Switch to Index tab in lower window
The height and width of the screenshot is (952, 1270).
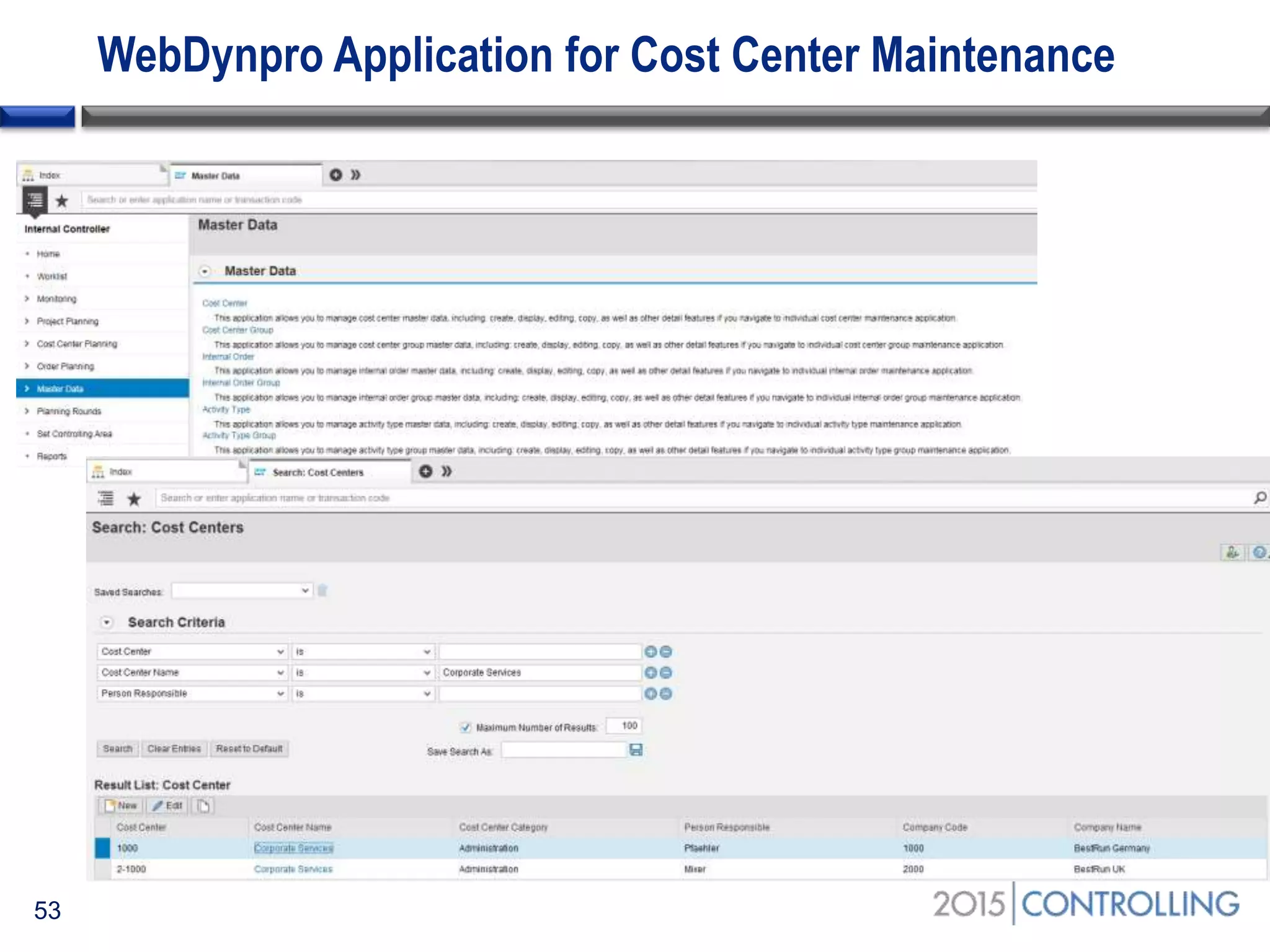click(166, 472)
